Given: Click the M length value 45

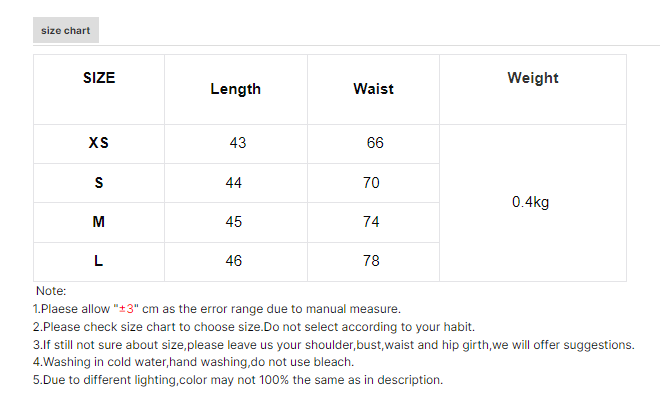Looking at the screenshot, I should [x=234, y=222].
